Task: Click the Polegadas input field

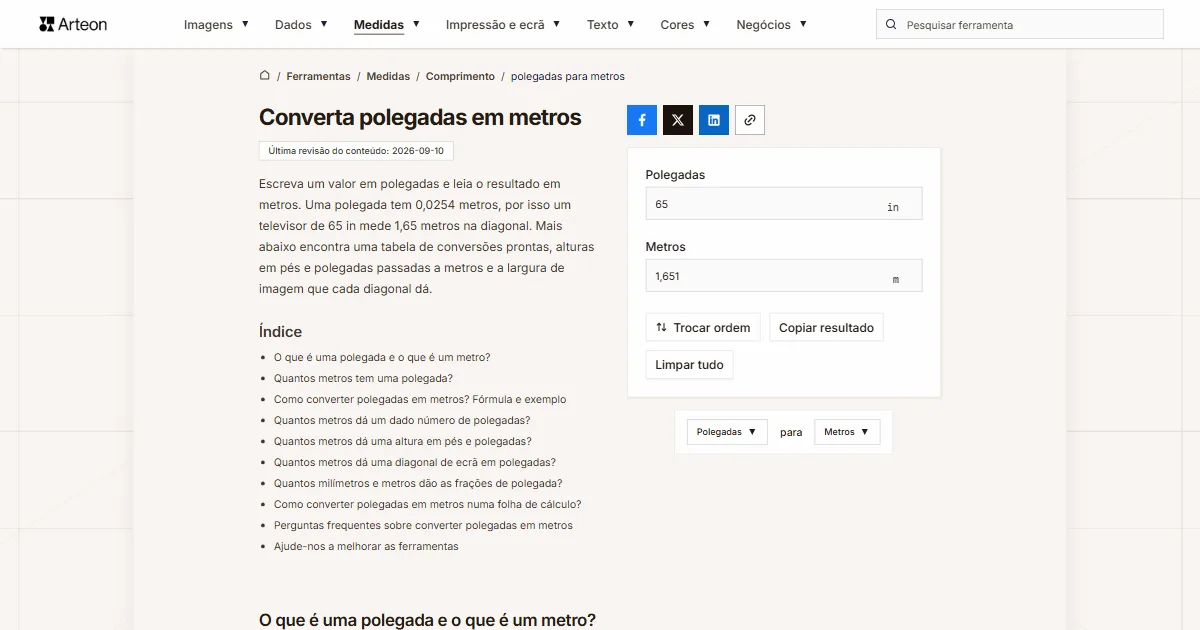Action: pos(784,204)
